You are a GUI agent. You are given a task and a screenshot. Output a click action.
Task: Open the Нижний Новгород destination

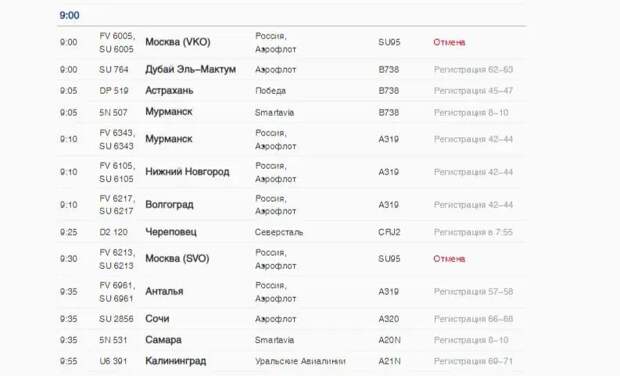pos(187,172)
